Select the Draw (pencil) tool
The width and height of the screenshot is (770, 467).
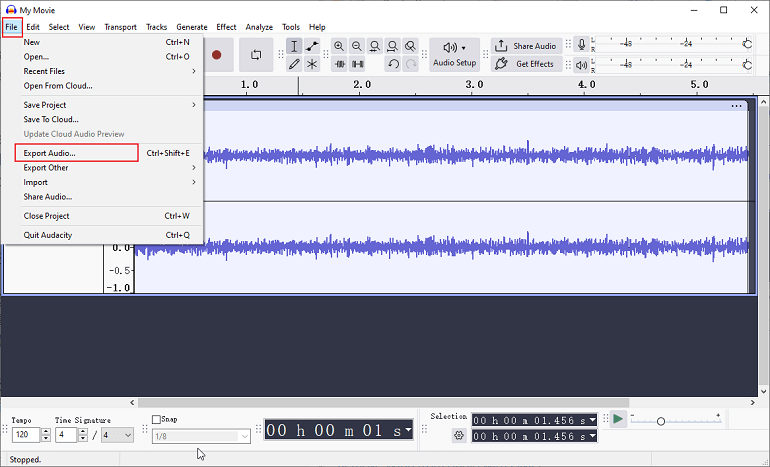pyautogui.click(x=294, y=64)
